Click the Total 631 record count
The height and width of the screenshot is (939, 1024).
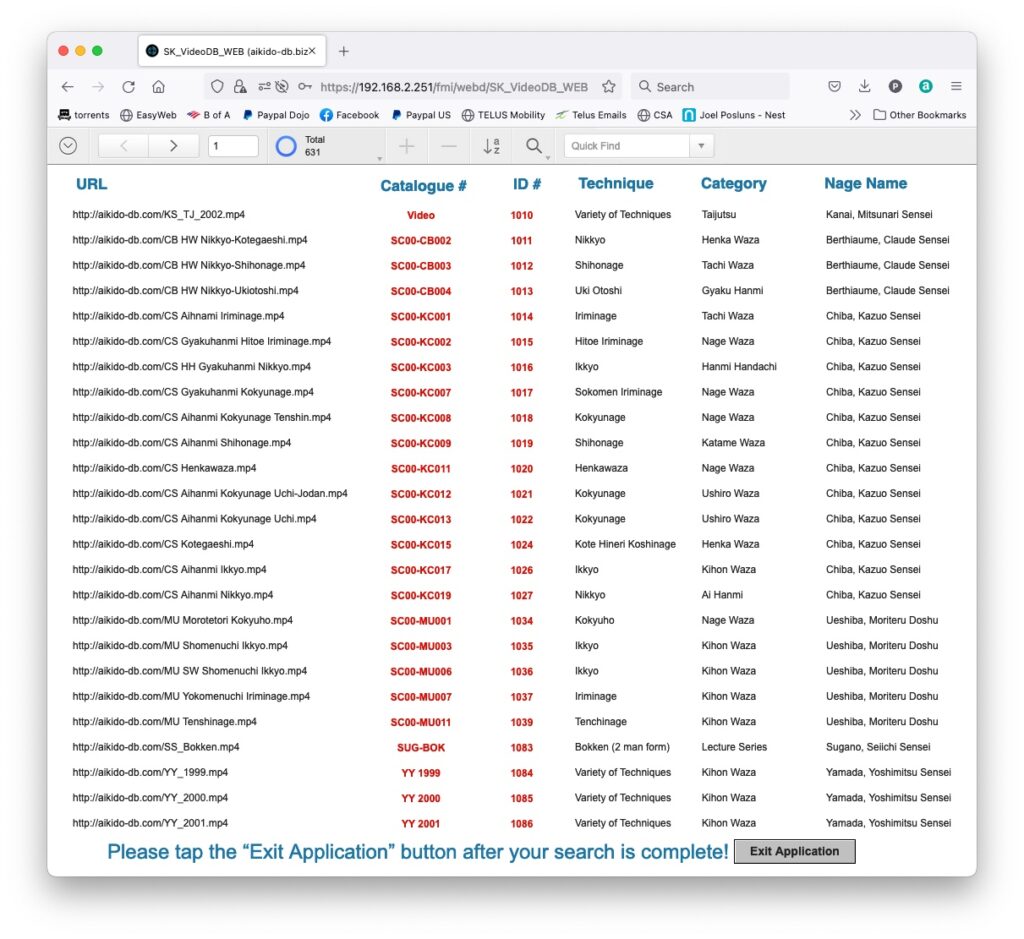point(314,146)
